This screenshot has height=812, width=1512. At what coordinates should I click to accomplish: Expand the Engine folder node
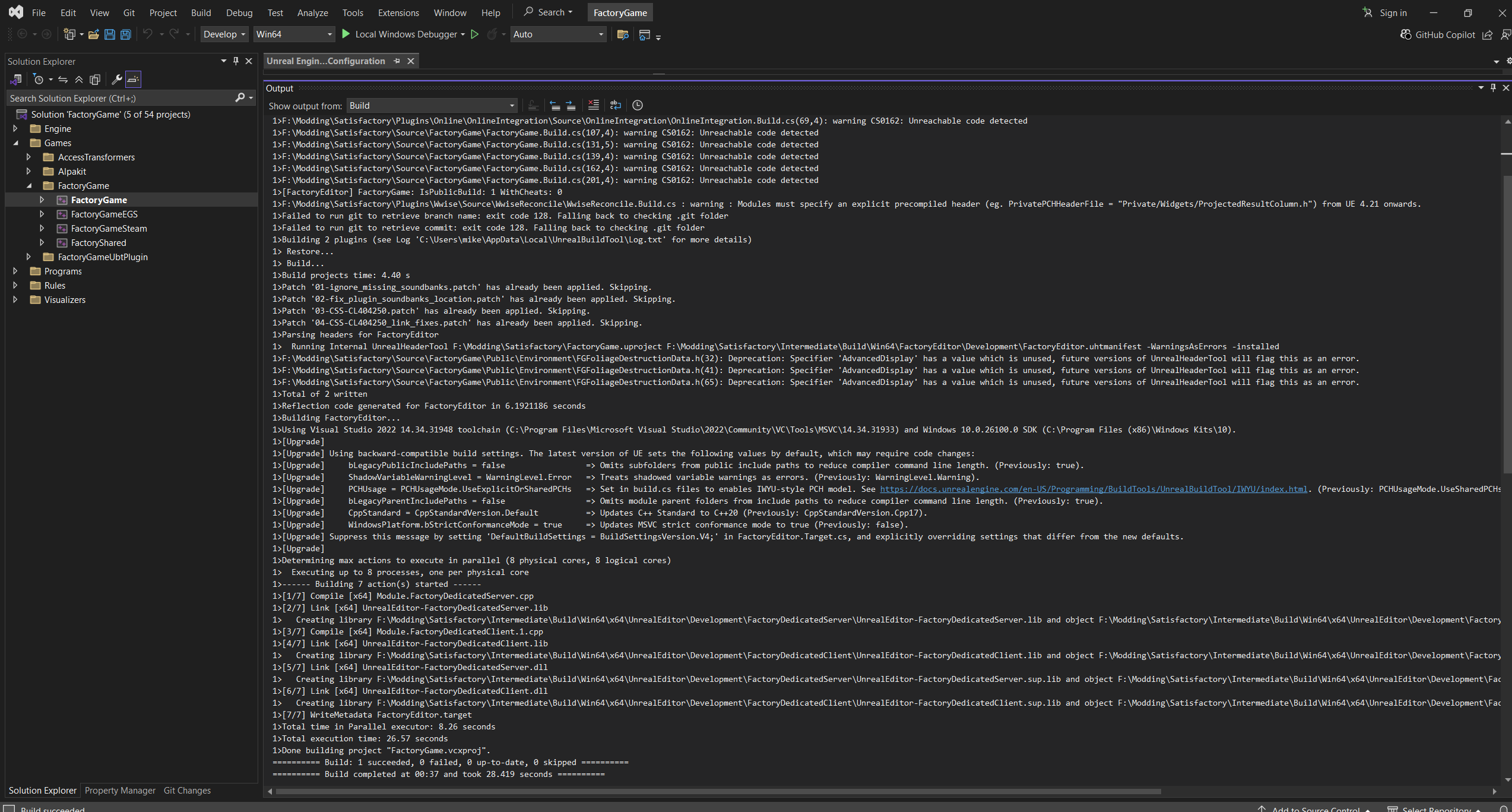tap(15, 128)
